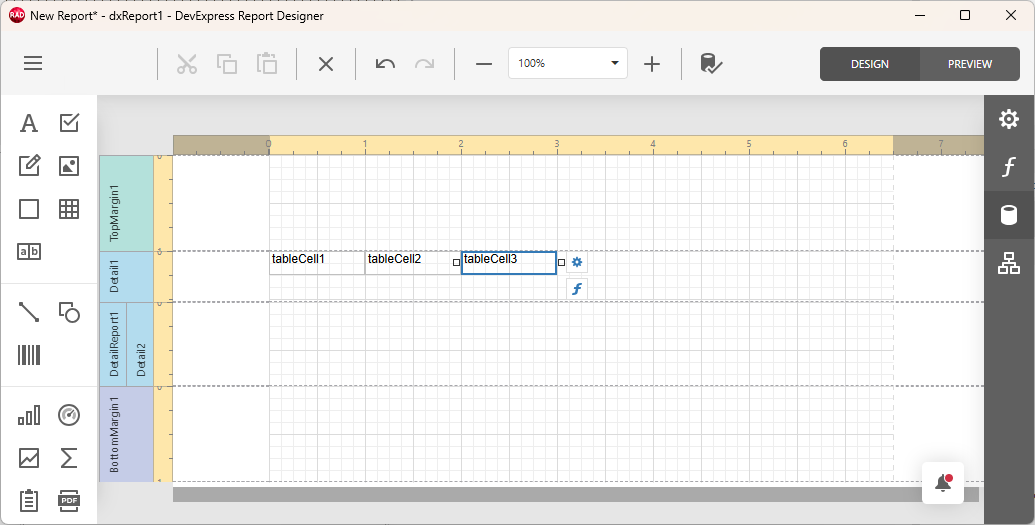
Task: Open the Expressions f panel
Action: (x=1009, y=167)
